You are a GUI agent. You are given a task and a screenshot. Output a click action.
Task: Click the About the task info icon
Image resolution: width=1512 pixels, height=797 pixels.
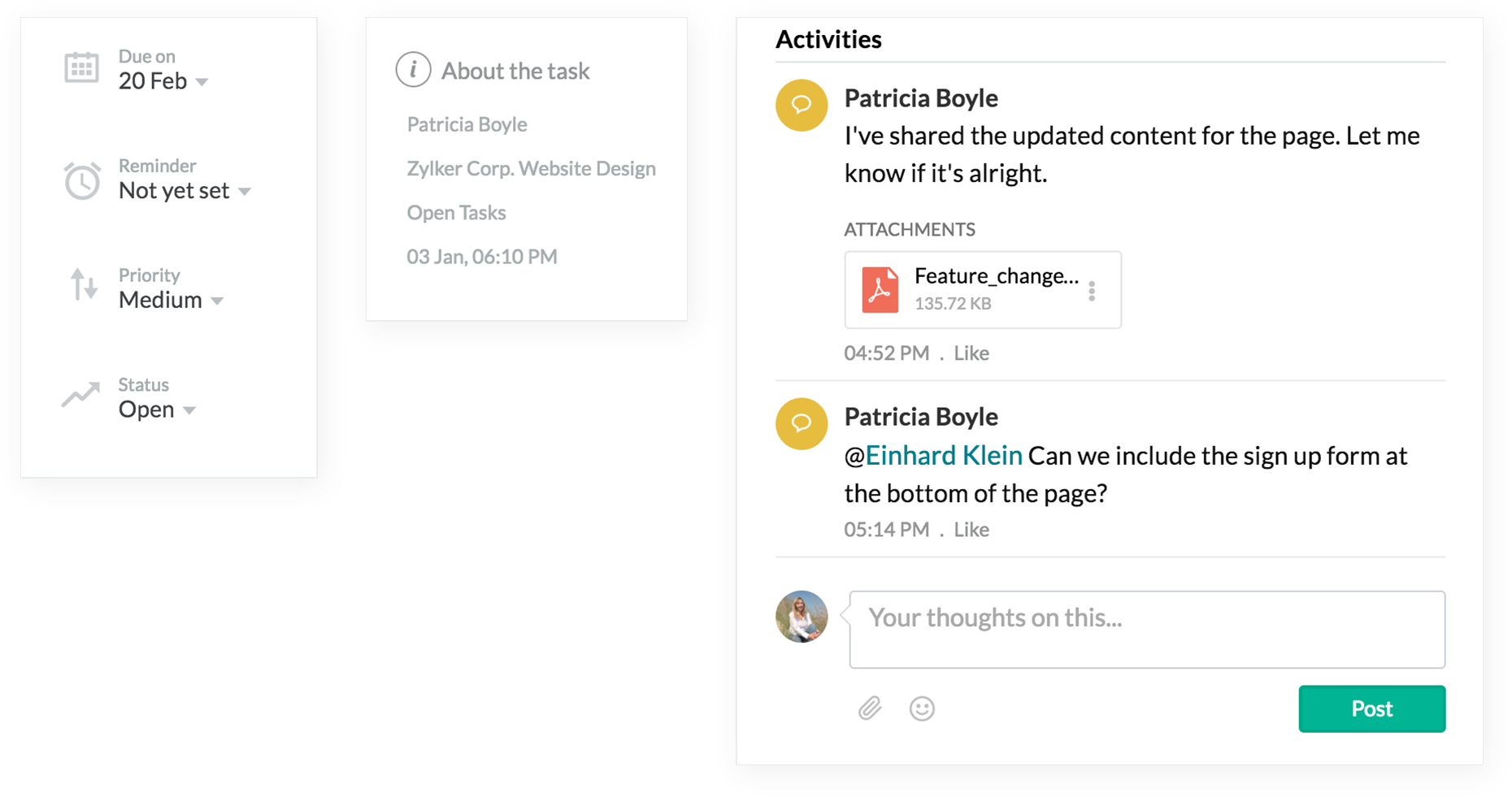click(x=413, y=70)
